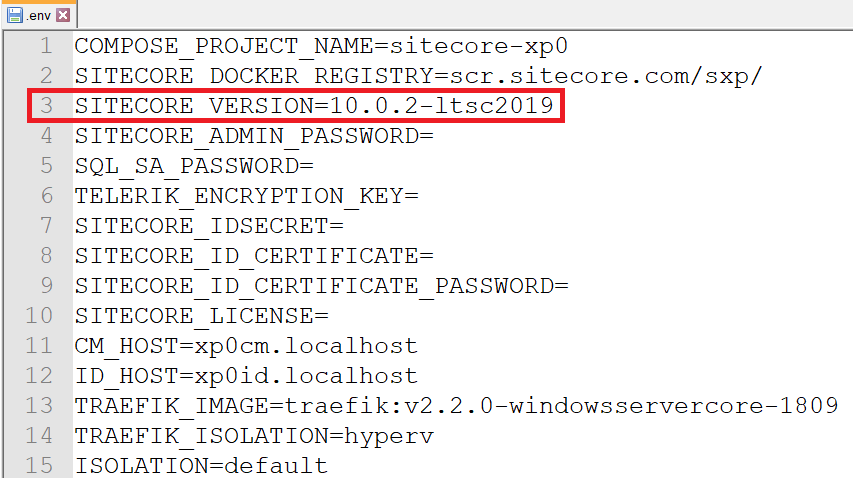Click the ID_HOST=xp0id.localhost line
This screenshot has width=853, height=478.
point(246,376)
